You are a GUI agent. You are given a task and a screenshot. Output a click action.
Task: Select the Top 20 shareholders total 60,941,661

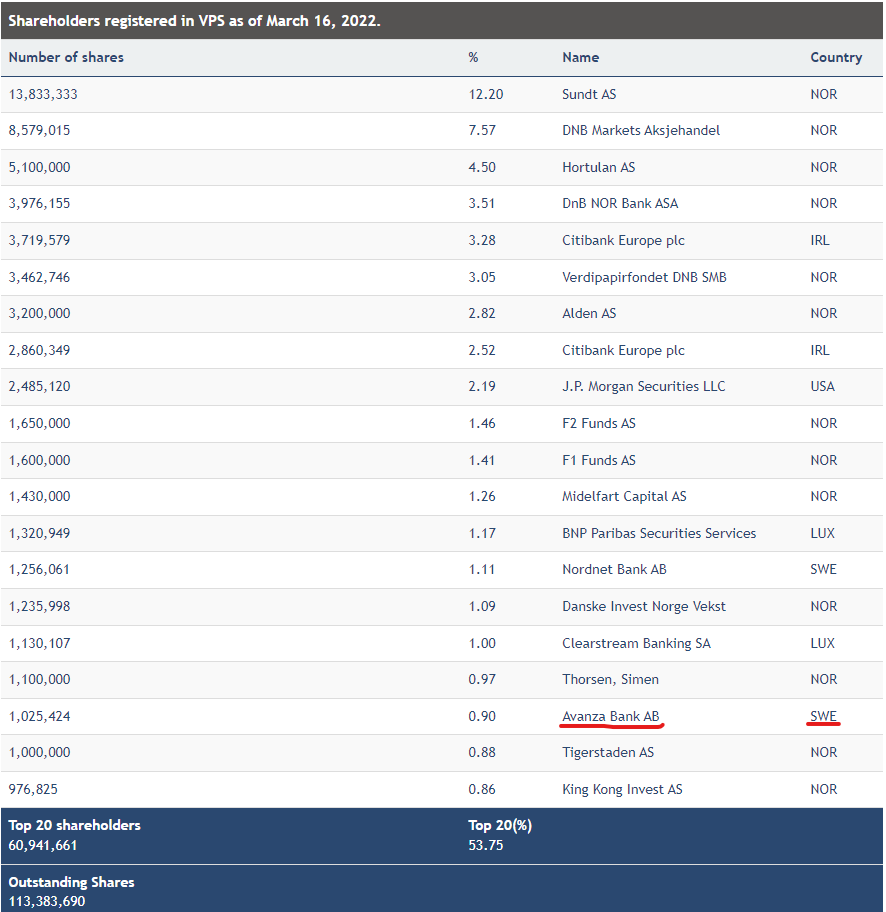(42, 845)
